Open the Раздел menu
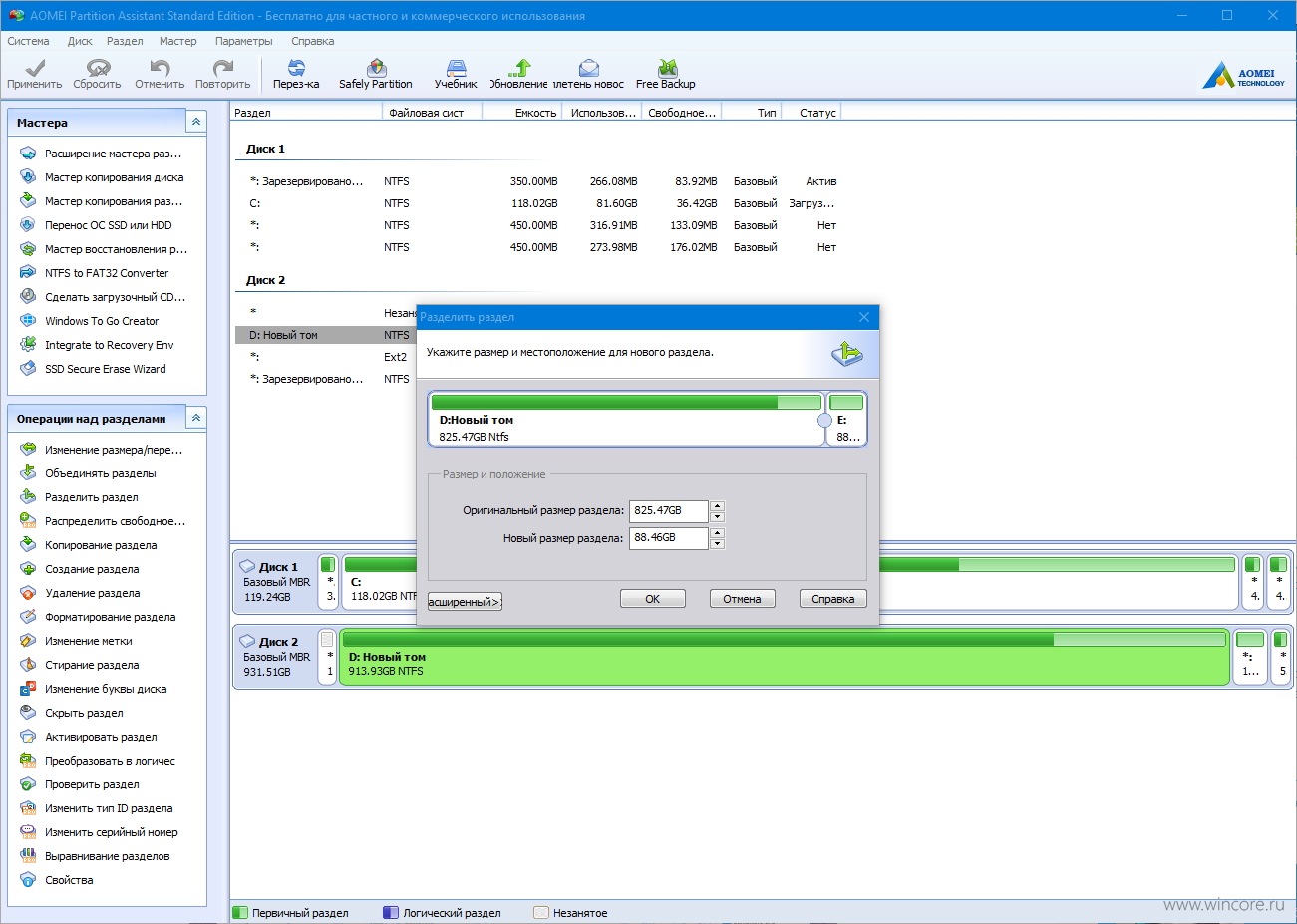The image size is (1297, 924). click(125, 41)
